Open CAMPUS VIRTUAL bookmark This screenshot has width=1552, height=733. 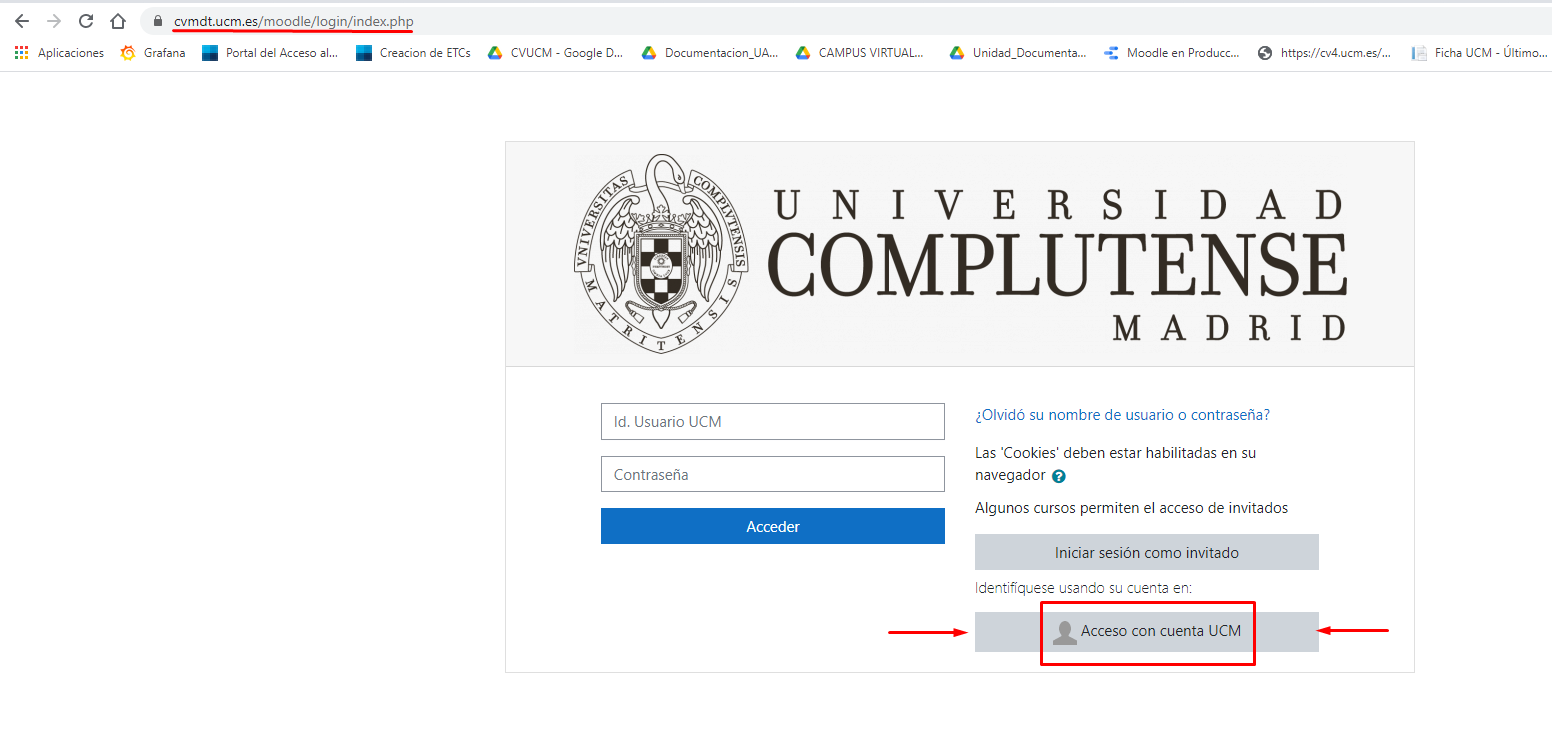(860, 53)
